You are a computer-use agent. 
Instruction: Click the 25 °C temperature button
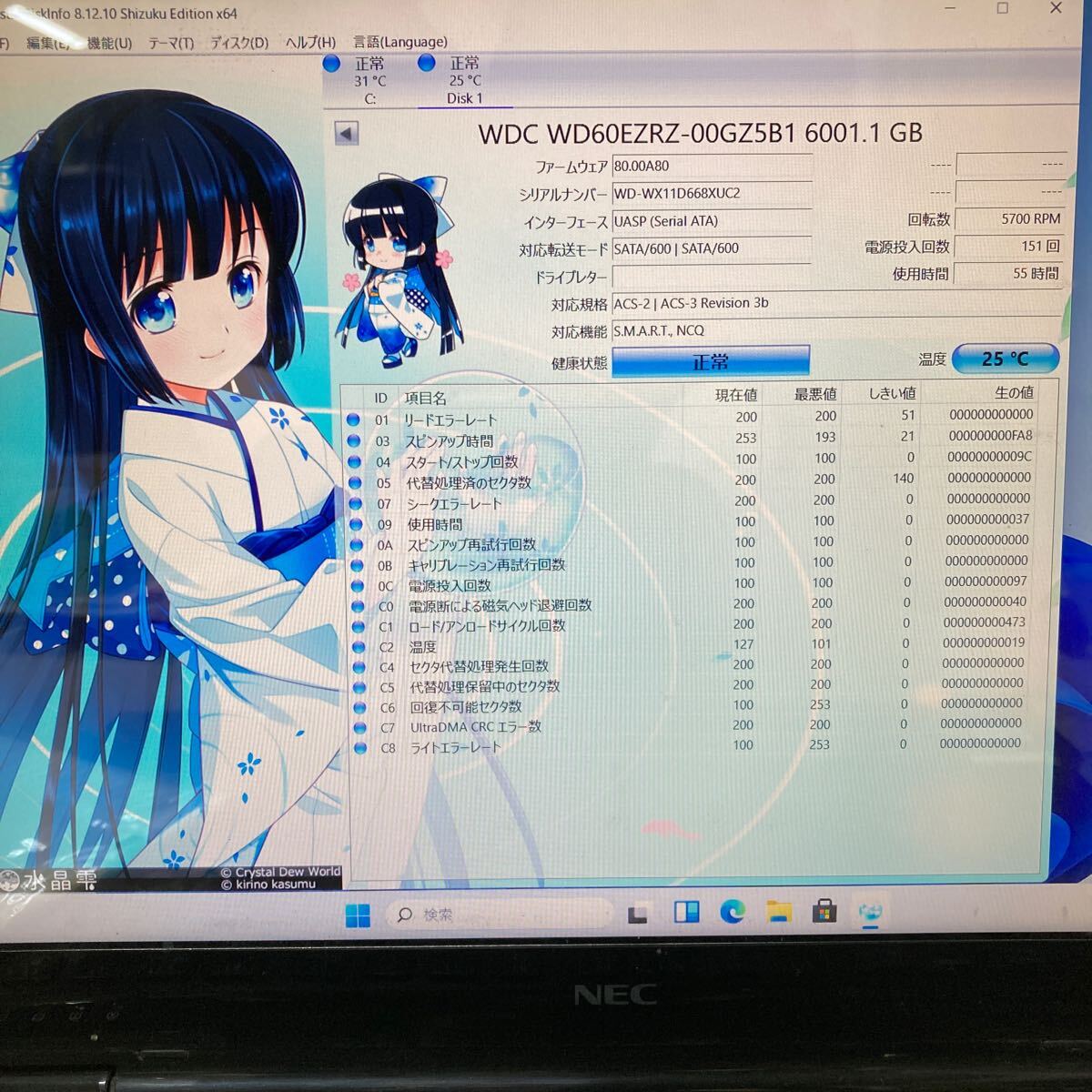pos(1006,359)
